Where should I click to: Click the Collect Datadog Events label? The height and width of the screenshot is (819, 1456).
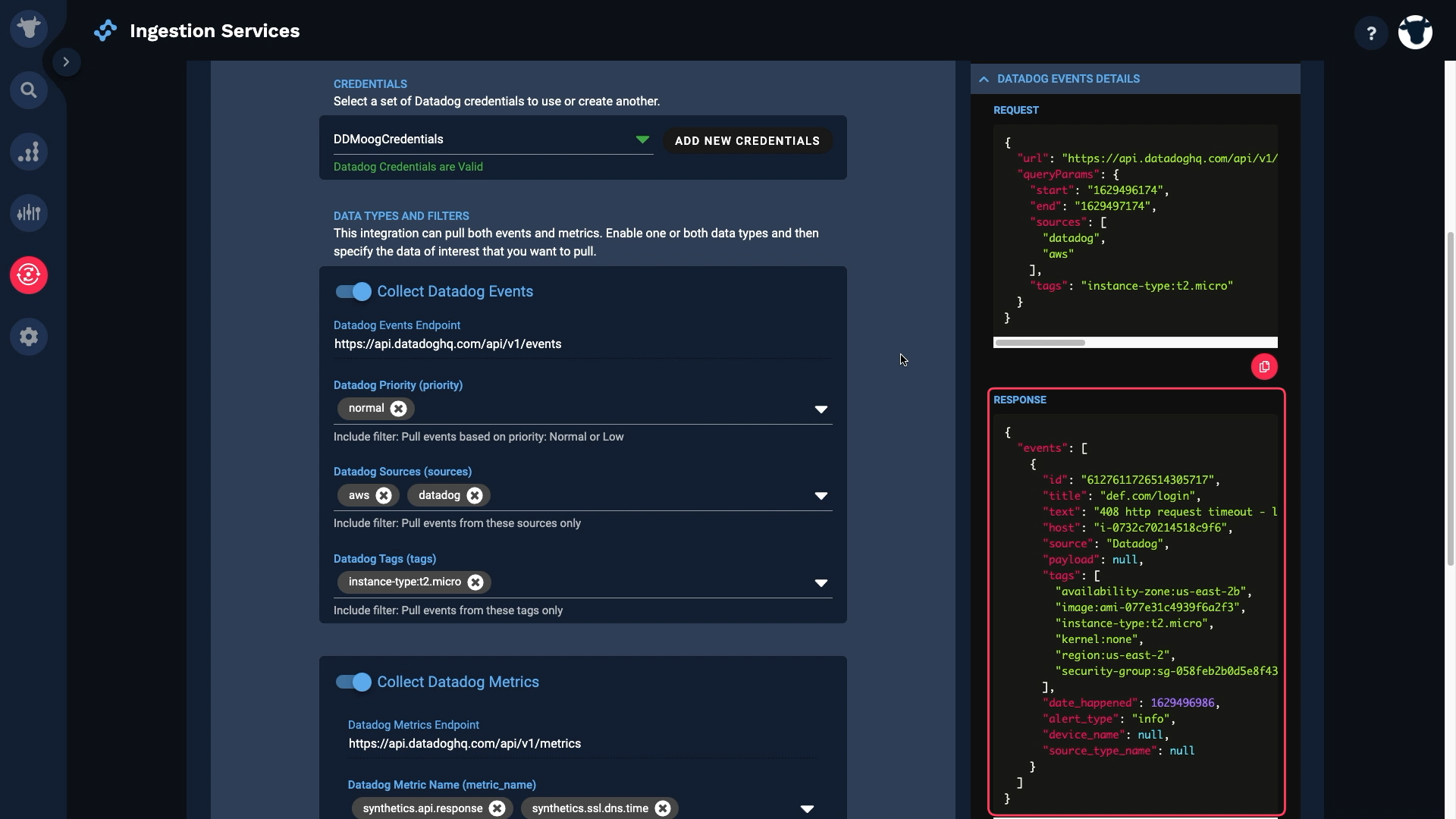pos(455,292)
